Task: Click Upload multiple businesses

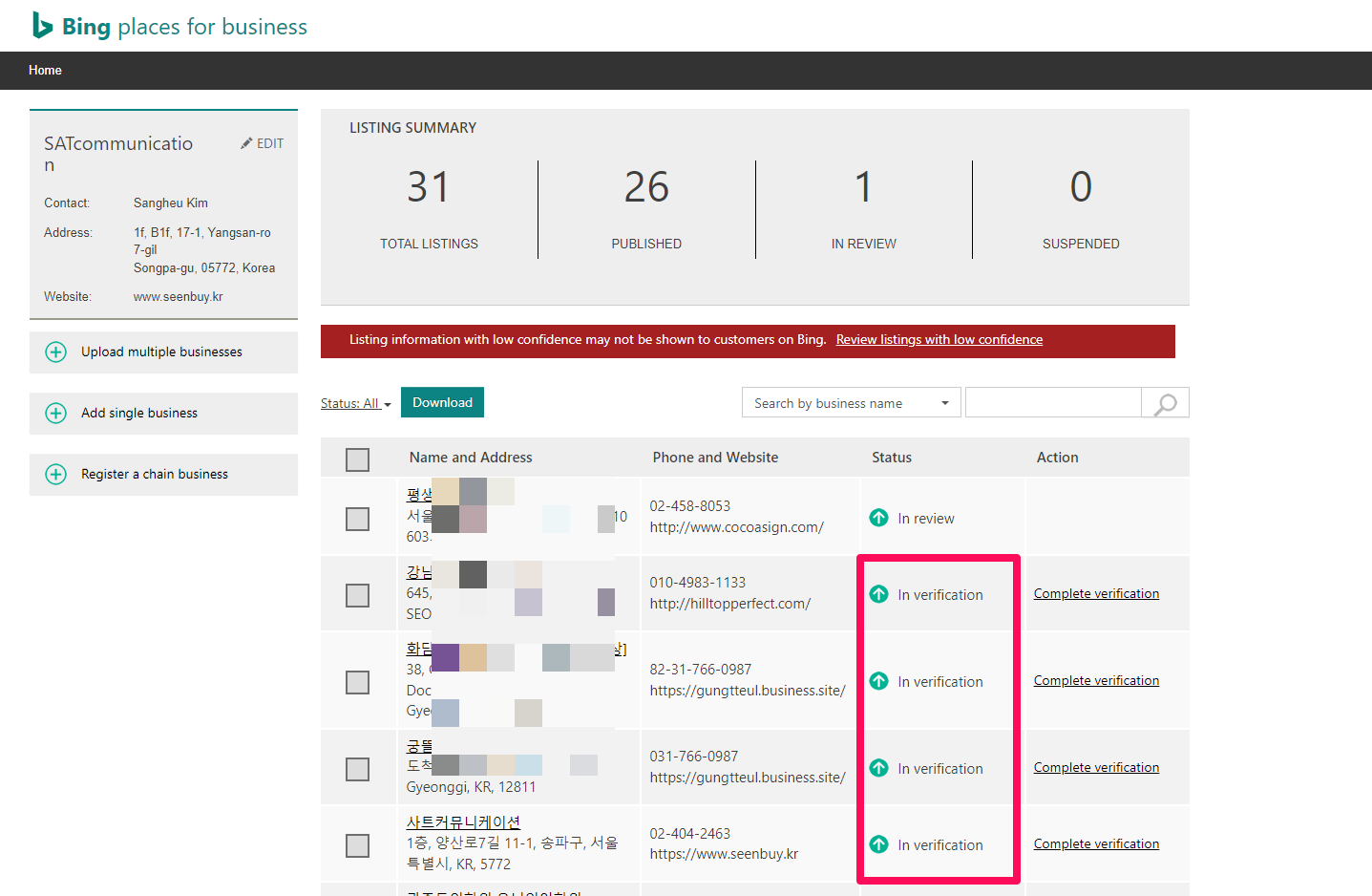Action: tap(161, 352)
